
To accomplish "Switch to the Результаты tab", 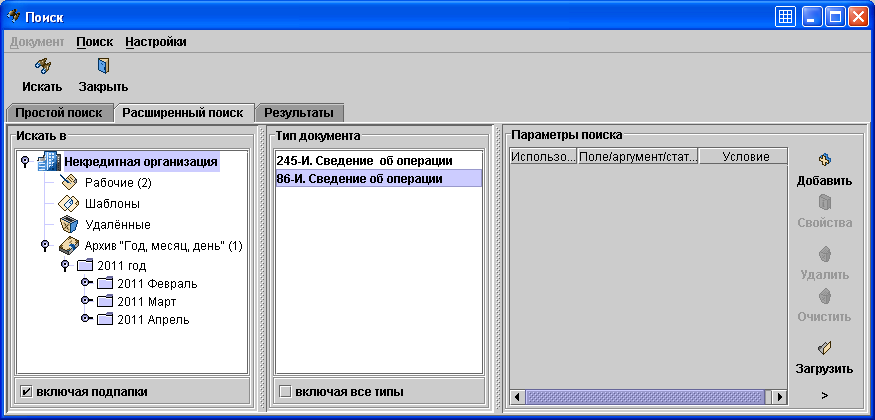I will tap(299, 113).
